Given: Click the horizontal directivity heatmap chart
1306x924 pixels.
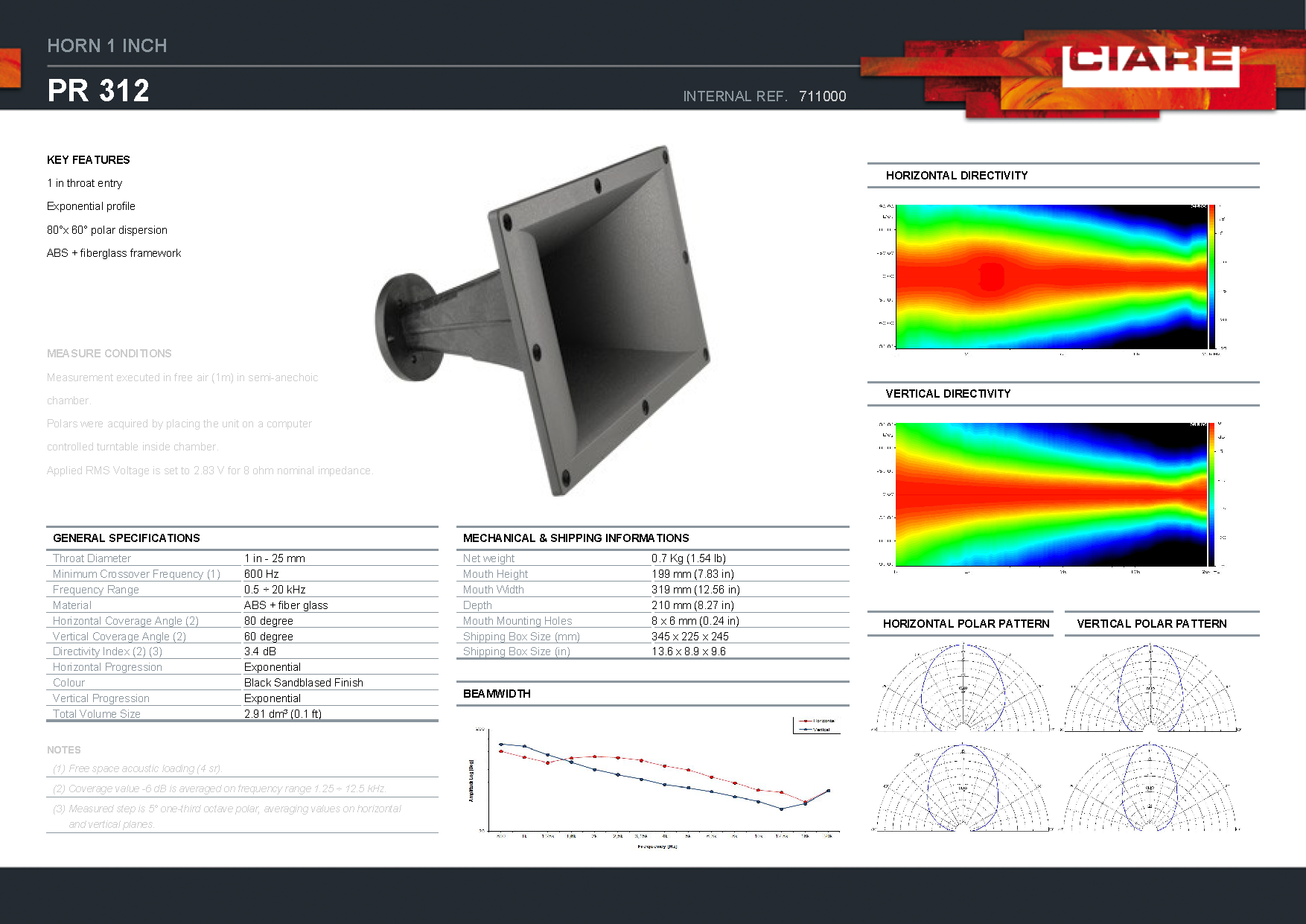Looking at the screenshot, I should 1051,276.
